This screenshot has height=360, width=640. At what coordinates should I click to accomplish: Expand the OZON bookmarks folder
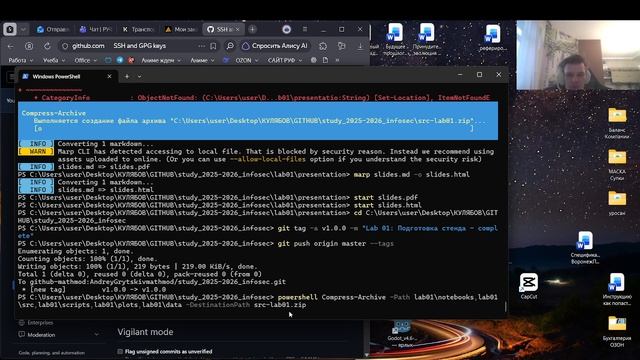click(246, 60)
